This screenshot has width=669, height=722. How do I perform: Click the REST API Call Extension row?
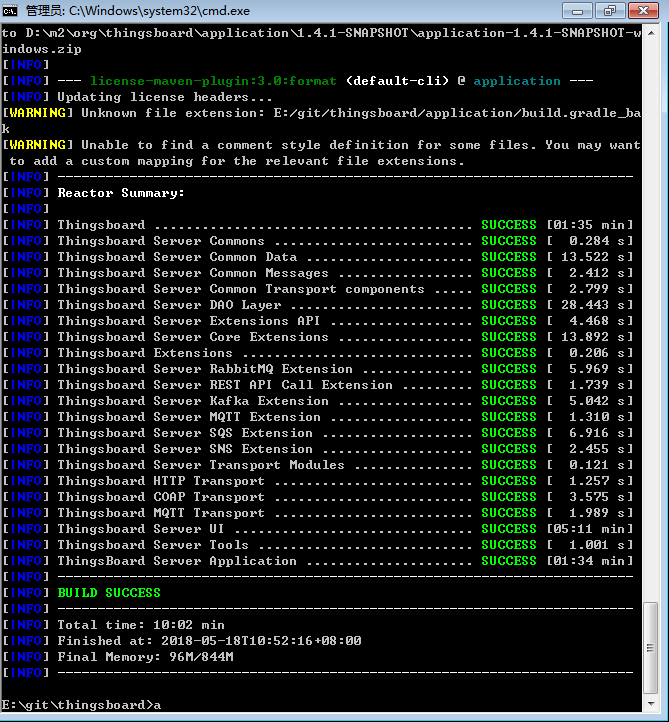(x=318, y=385)
